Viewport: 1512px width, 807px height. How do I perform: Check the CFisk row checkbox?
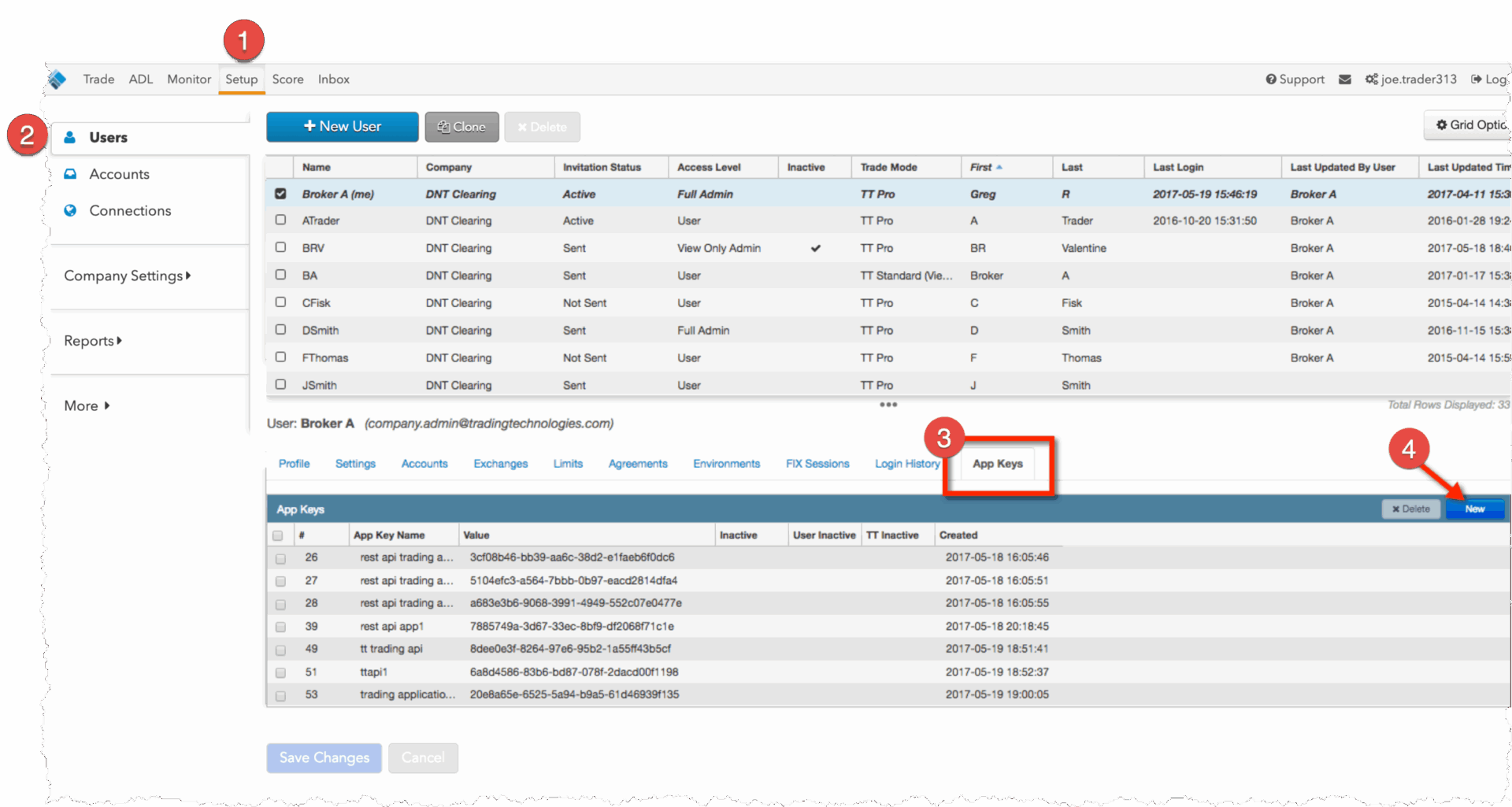coord(280,302)
